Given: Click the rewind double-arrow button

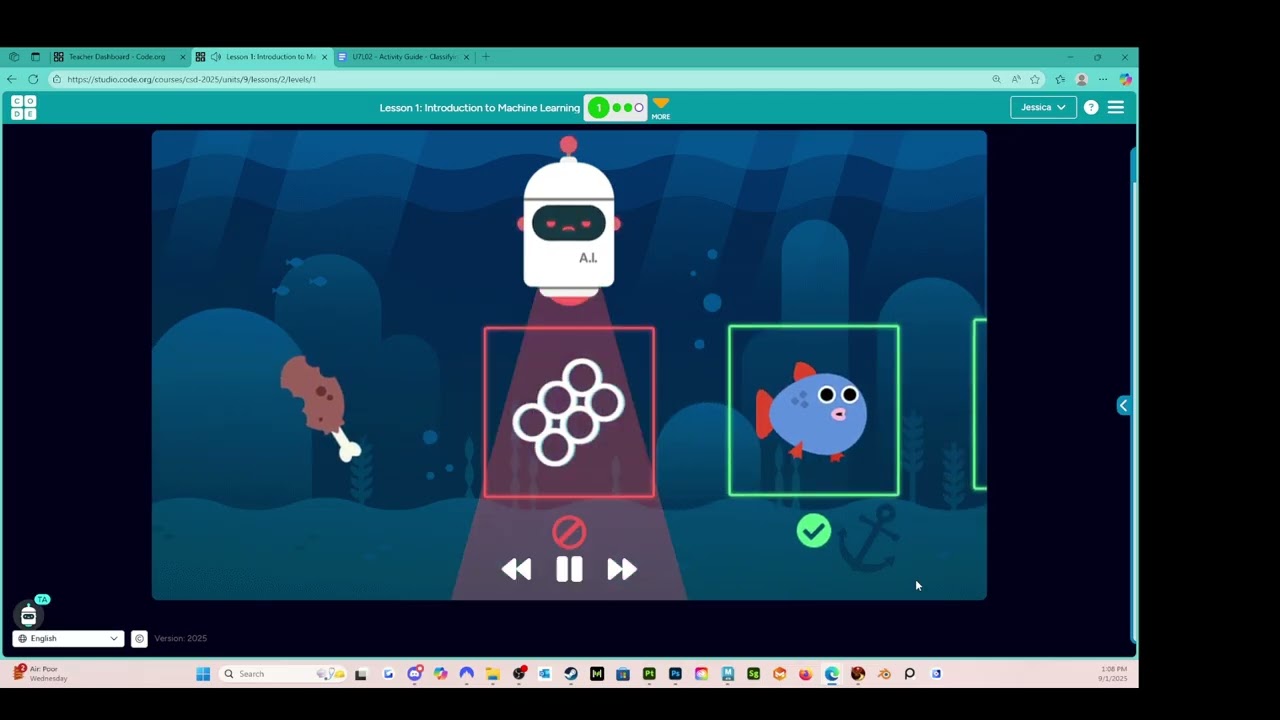Looking at the screenshot, I should pos(516,569).
